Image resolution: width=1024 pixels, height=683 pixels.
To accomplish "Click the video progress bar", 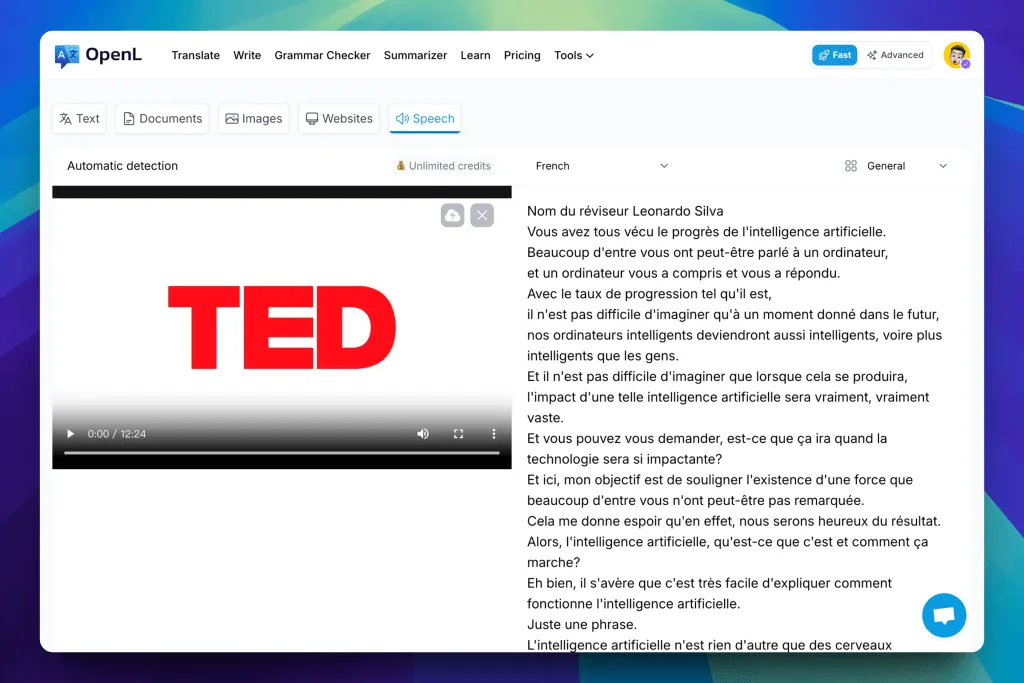I will (281, 453).
